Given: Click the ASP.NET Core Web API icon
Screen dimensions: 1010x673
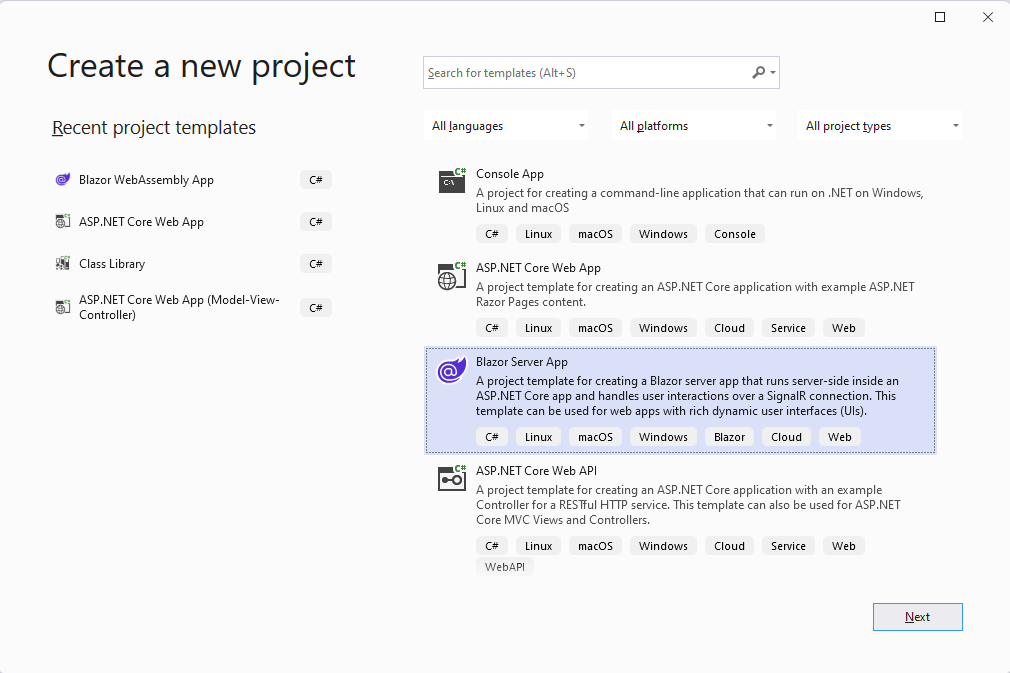Looking at the screenshot, I should coord(452,479).
